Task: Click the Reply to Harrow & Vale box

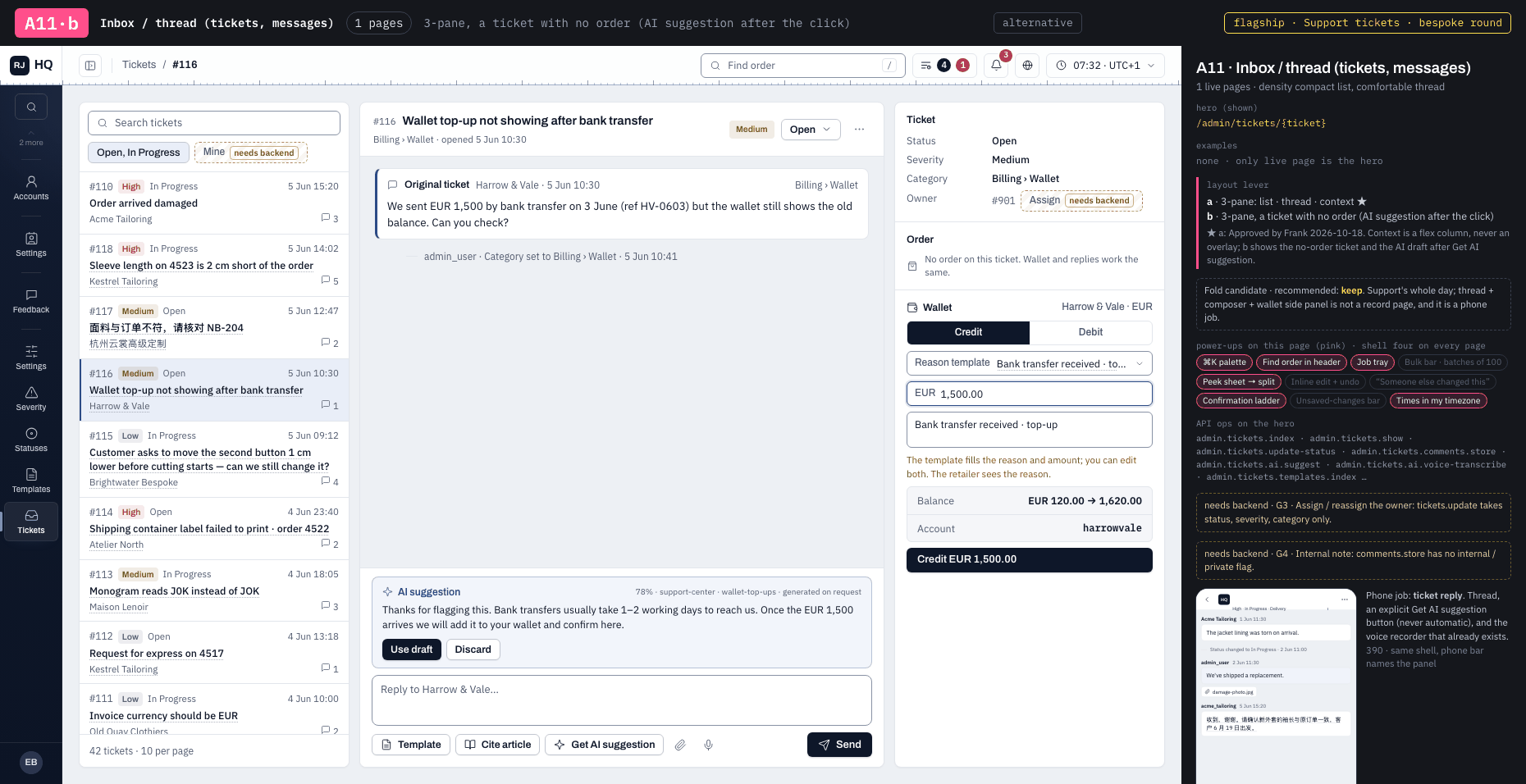Action: coord(622,700)
